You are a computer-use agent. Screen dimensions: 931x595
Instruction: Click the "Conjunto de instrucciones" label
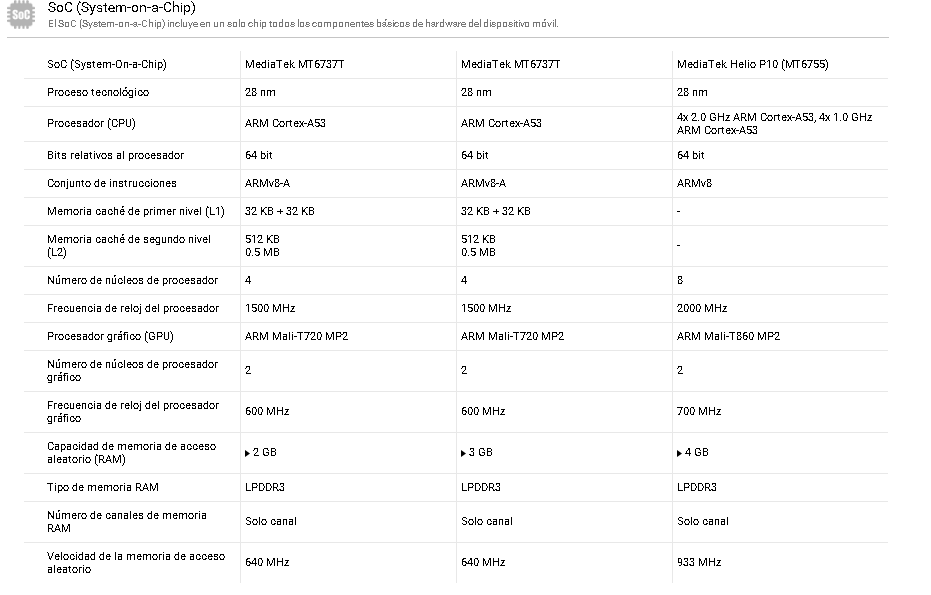point(112,183)
